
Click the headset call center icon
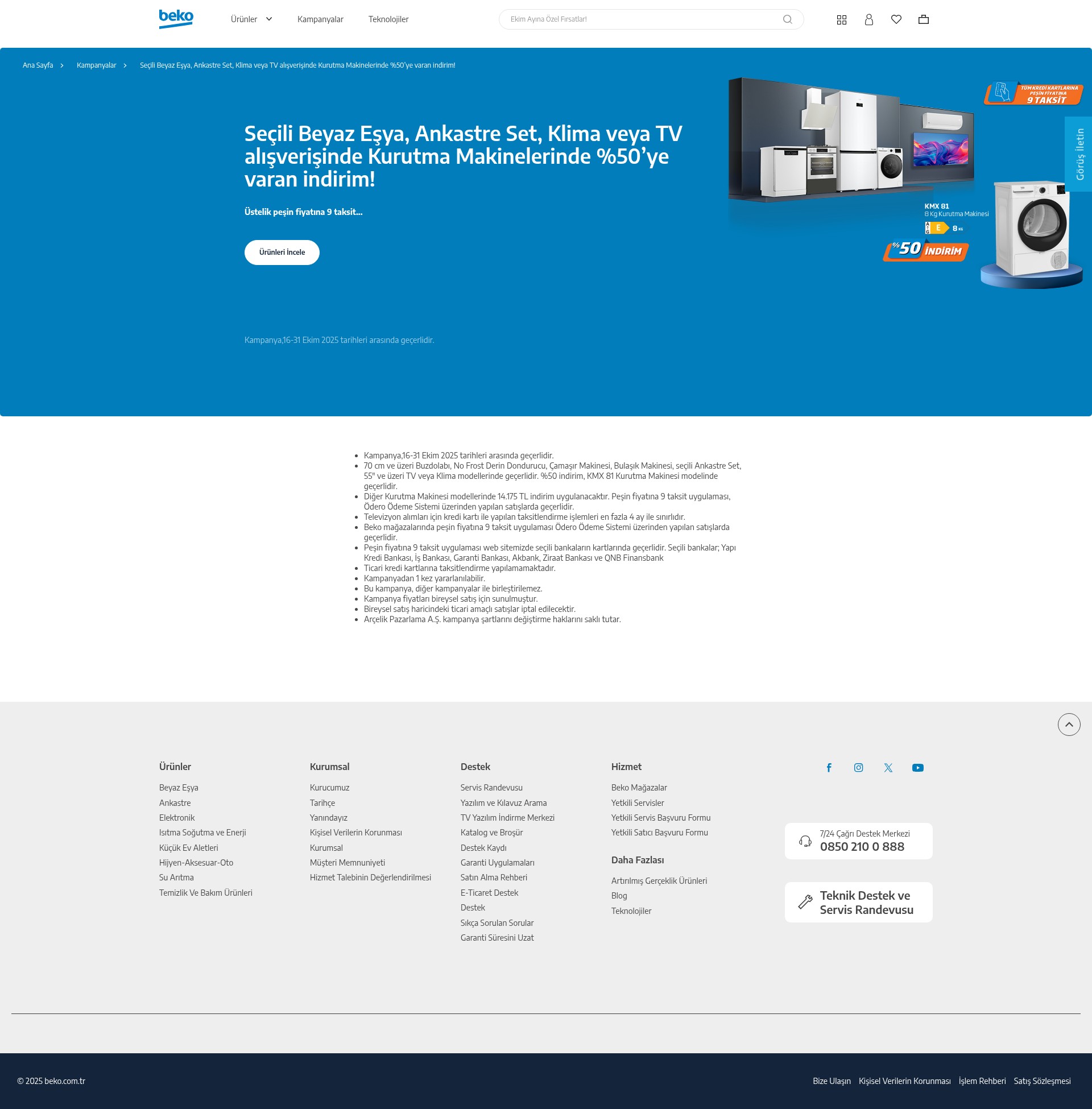tap(805, 841)
